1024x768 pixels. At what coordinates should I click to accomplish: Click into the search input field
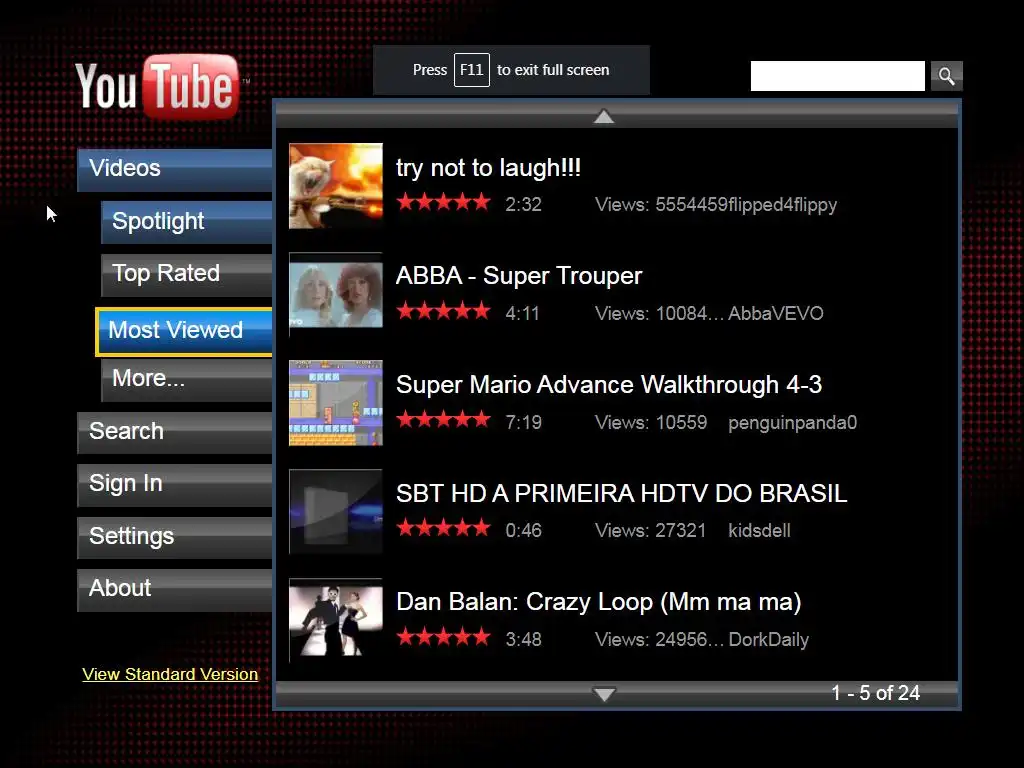pos(837,76)
